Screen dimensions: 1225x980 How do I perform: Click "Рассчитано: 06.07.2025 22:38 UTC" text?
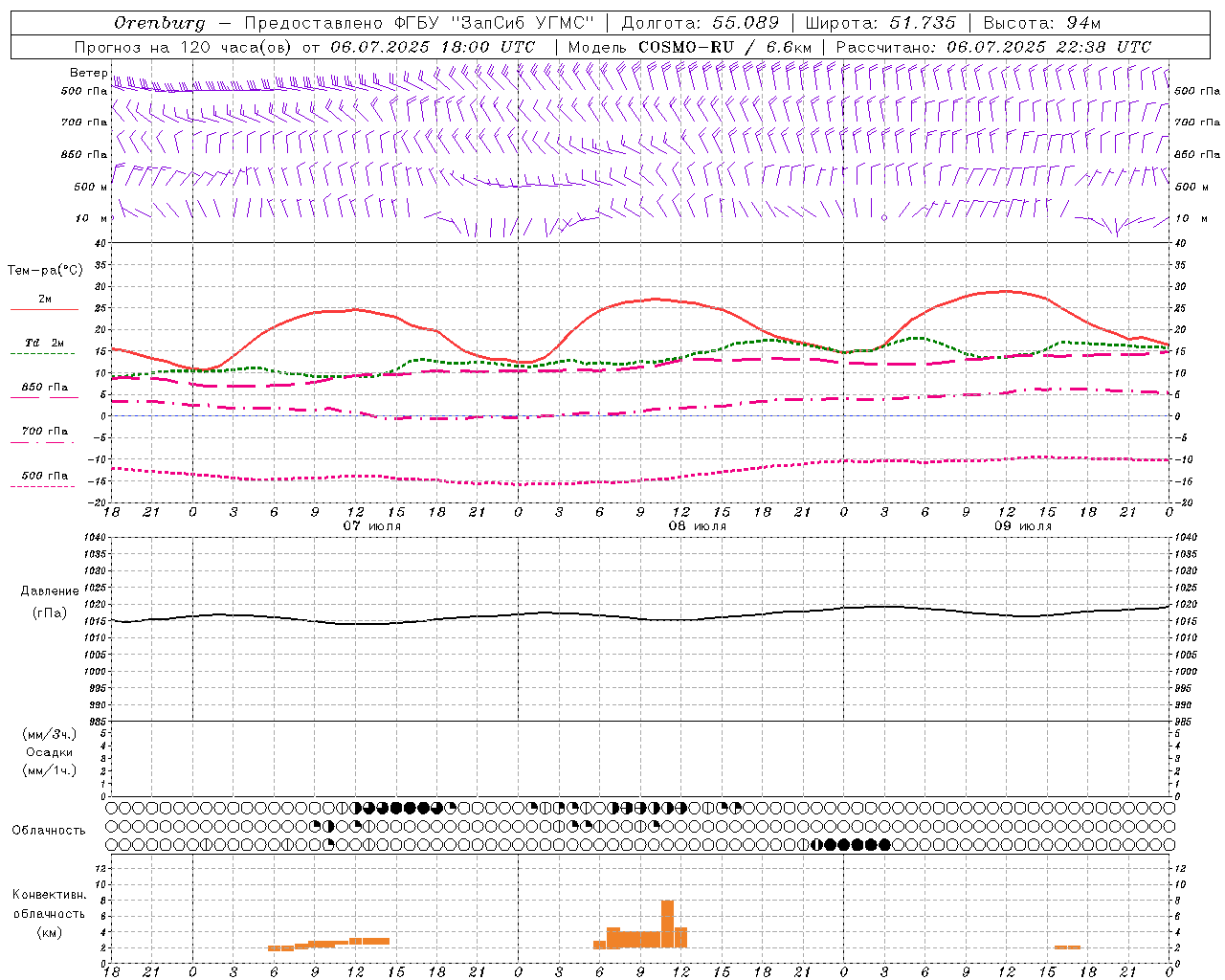pyautogui.click(x=993, y=47)
